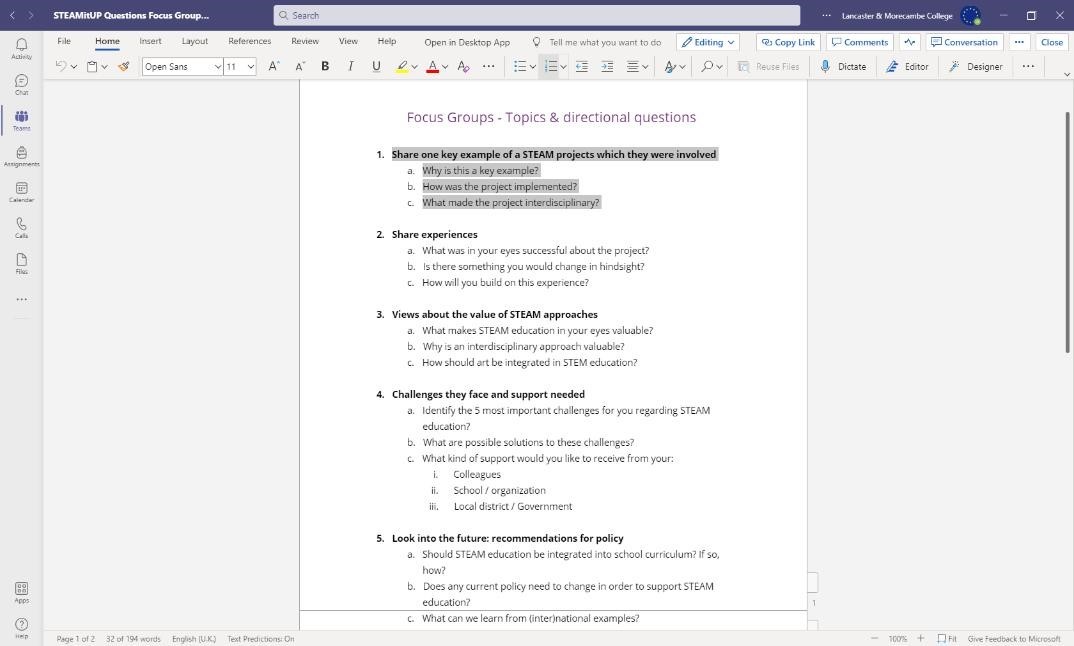Open the Teams Activity feed

[x=21, y=48]
